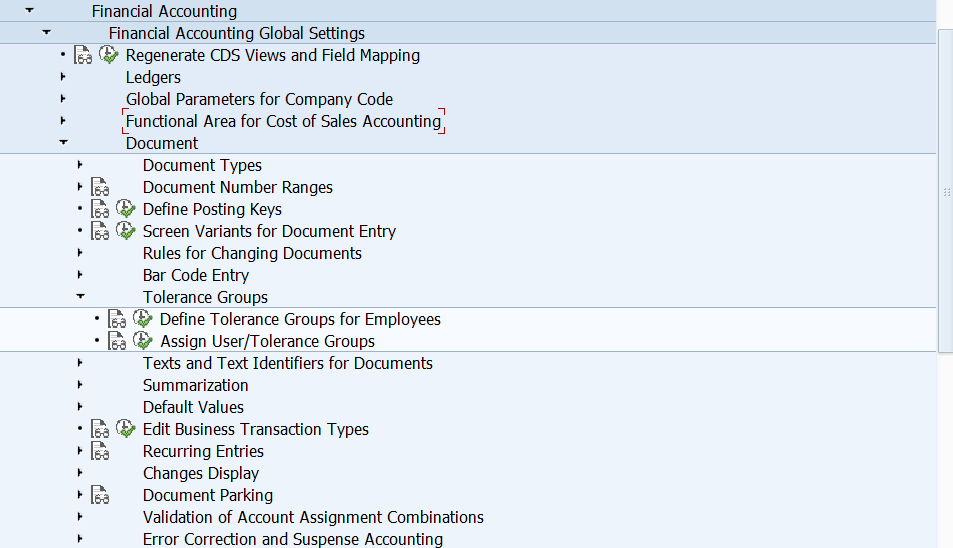Expand the Recurring Entries arrow
This screenshot has width=953, height=548.
tap(80, 451)
